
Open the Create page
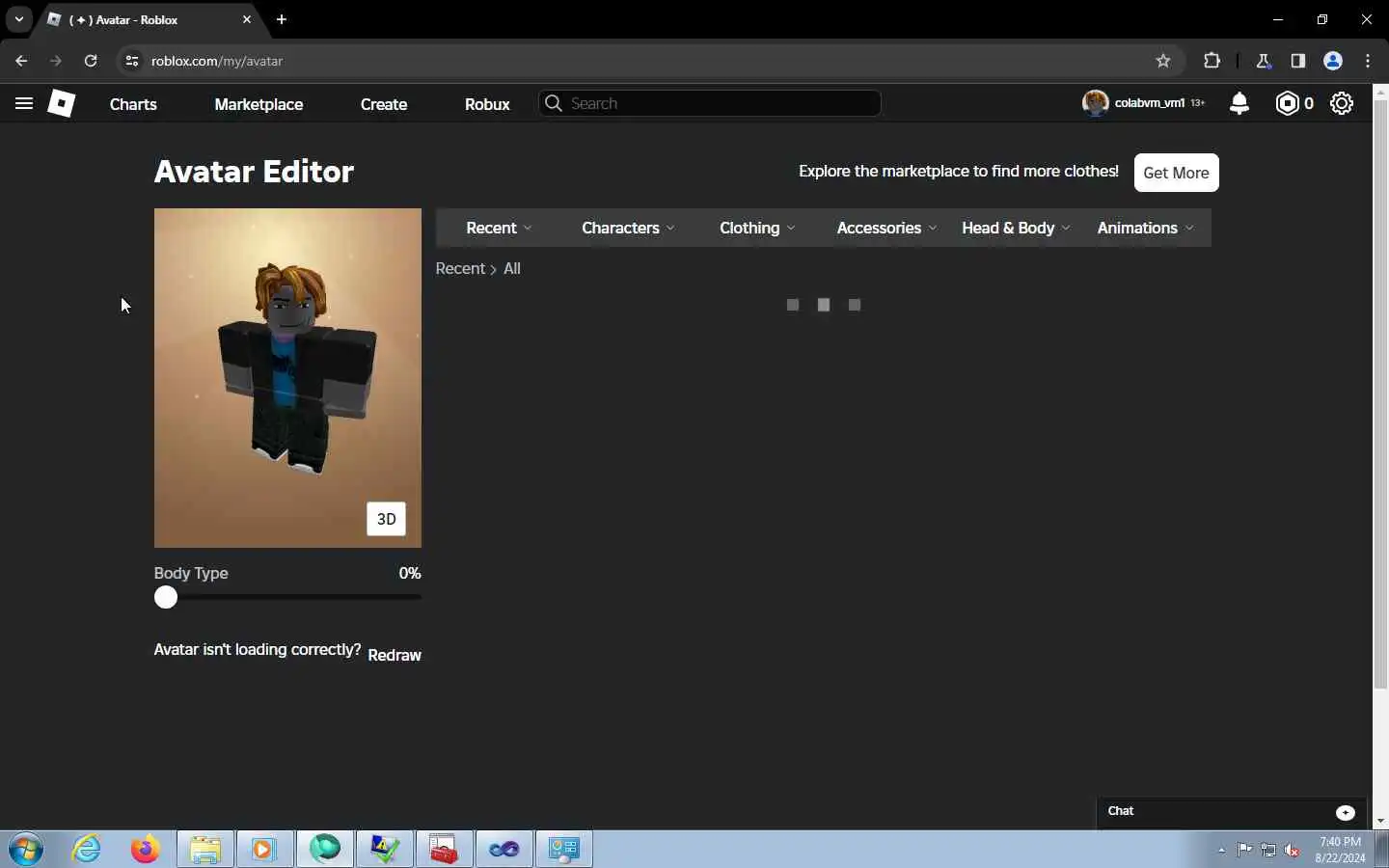[384, 104]
